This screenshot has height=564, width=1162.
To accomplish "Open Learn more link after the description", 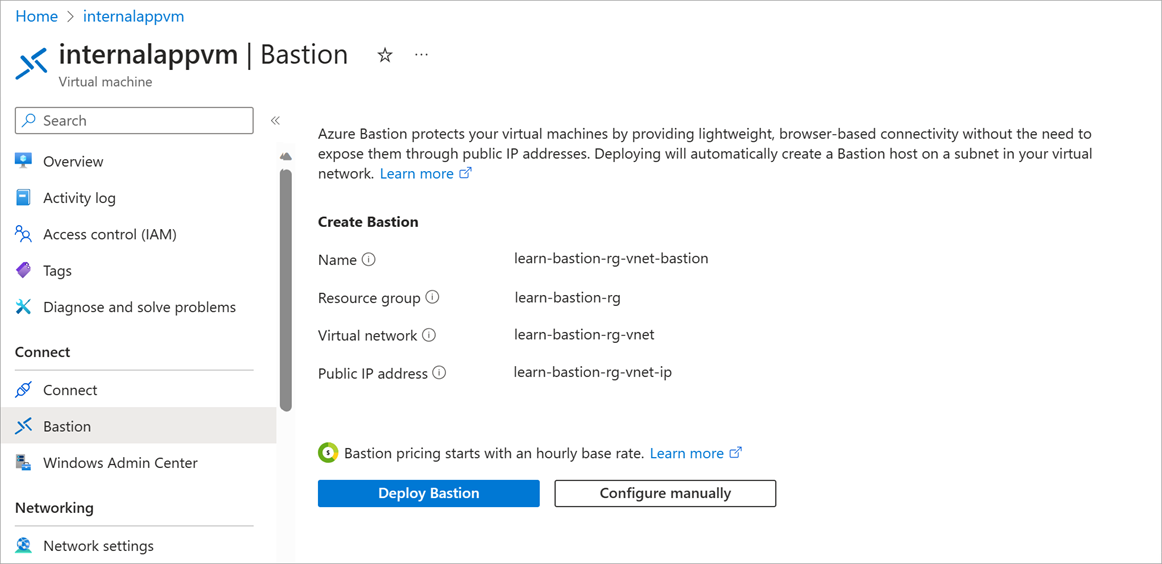I will tap(425, 173).
